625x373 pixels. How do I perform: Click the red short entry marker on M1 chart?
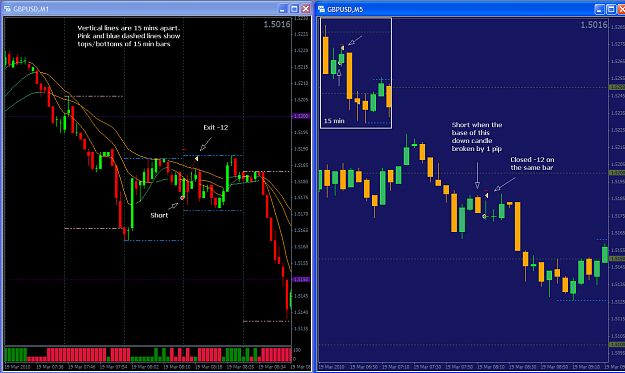tap(182, 198)
